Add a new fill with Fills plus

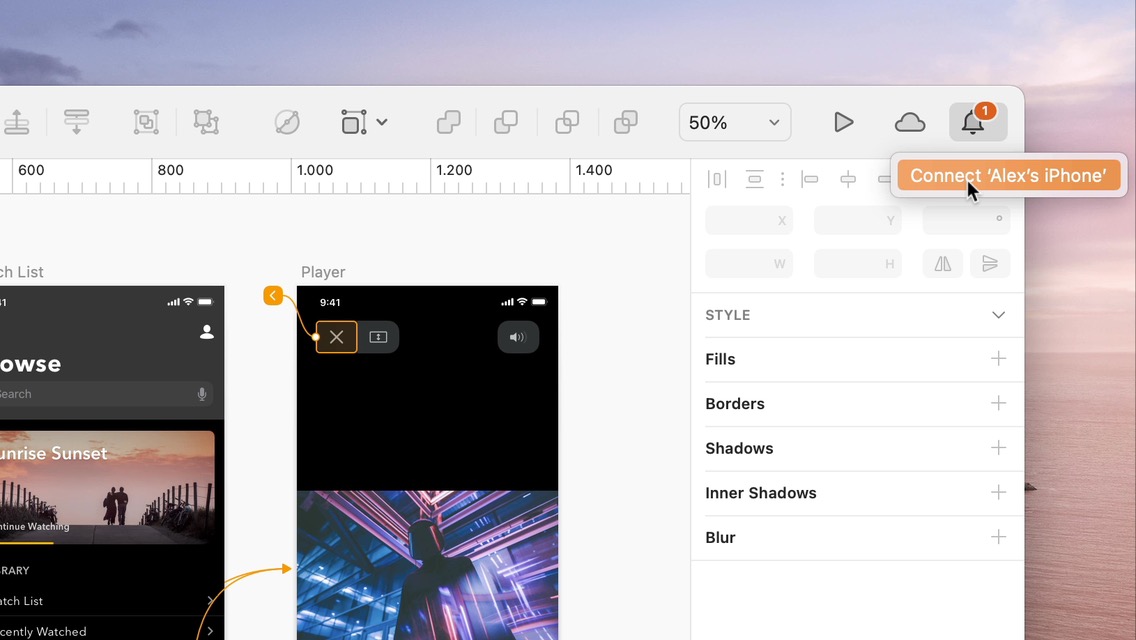pos(998,359)
